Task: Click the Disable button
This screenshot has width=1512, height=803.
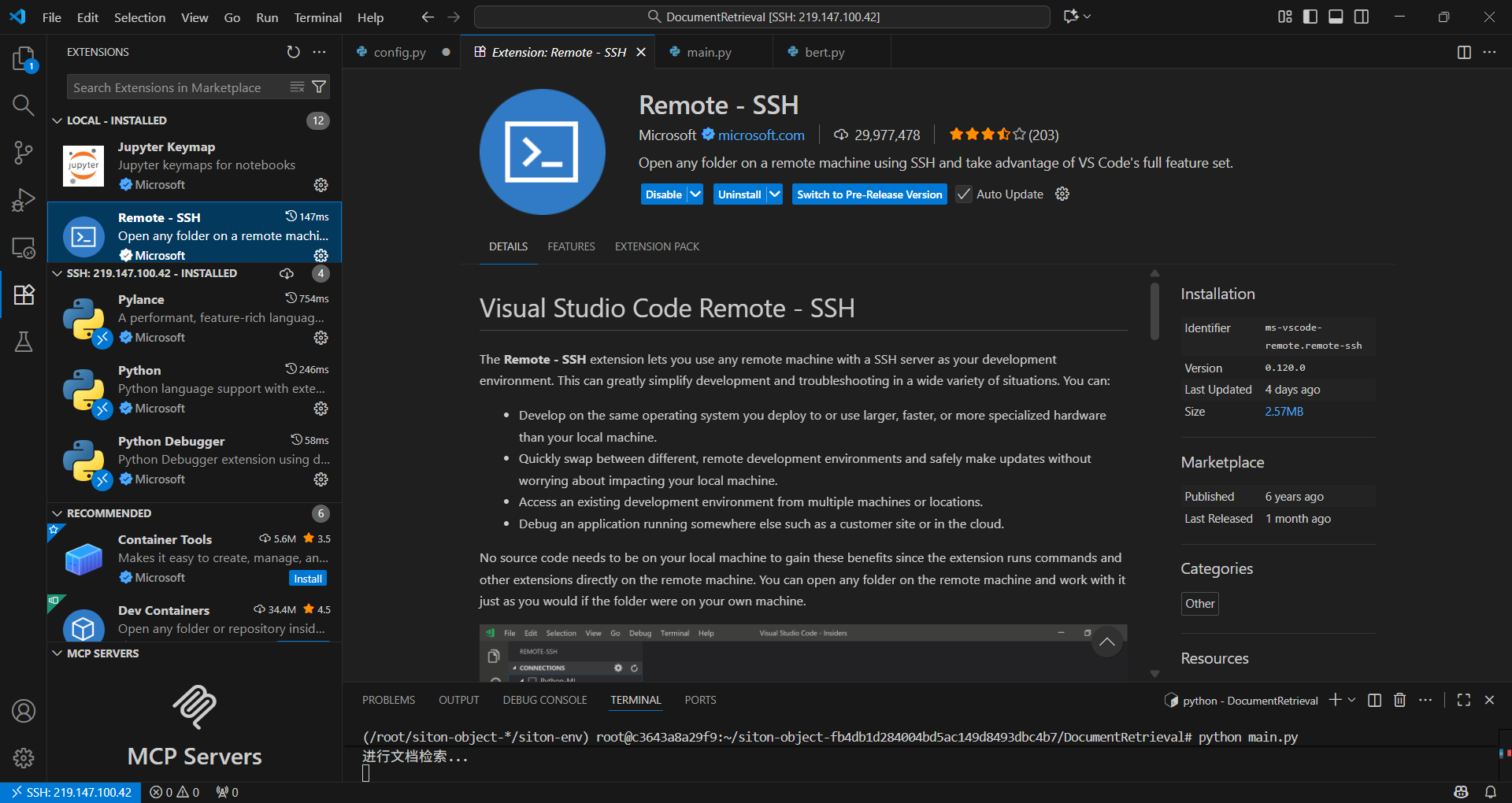Action: pyautogui.click(x=664, y=194)
